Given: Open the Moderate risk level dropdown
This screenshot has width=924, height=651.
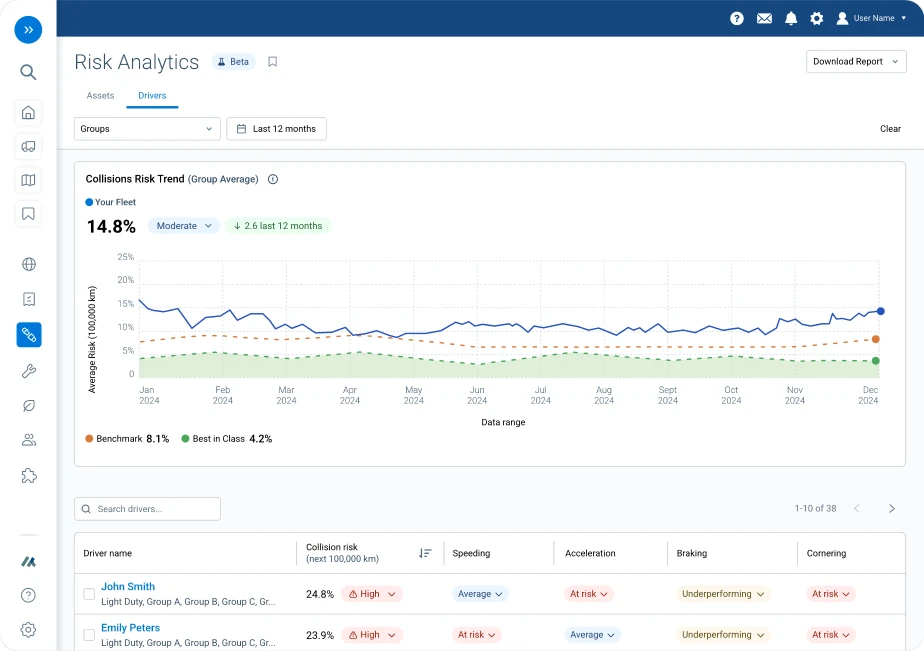Looking at the screenshot, I should coord(184,226).
